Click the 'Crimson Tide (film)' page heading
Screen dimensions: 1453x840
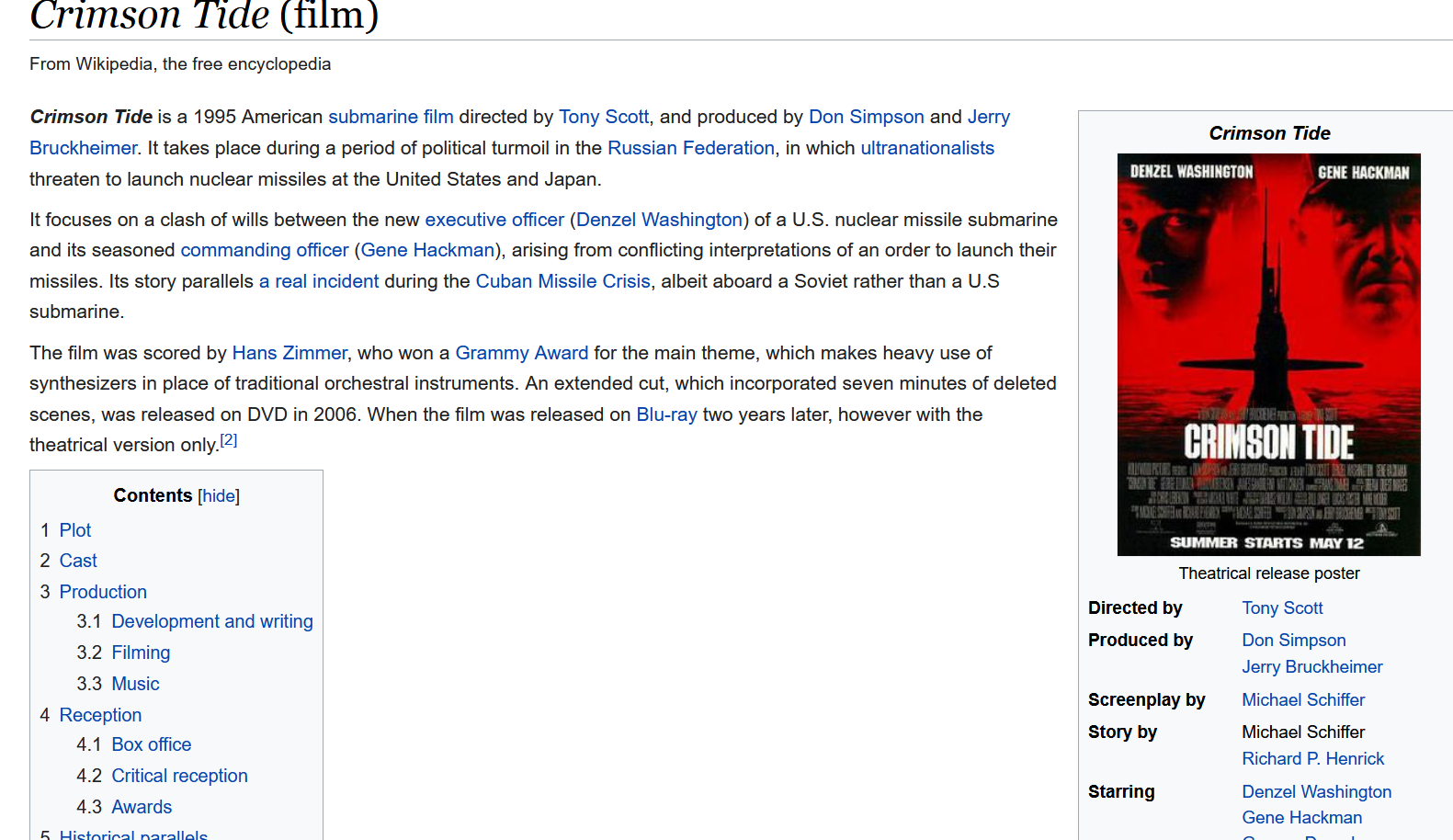[204, 15]
